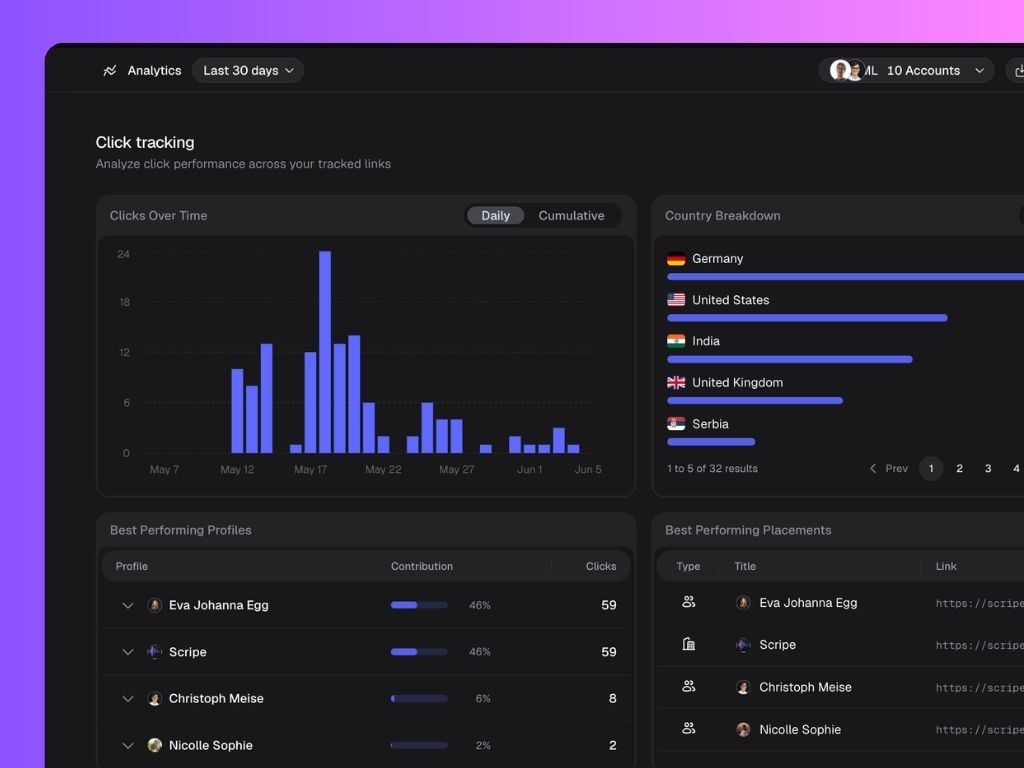The height and width of the screenshot is (768, 1024).
Task: Click the Germany progress bar
Action: [845, 277]
